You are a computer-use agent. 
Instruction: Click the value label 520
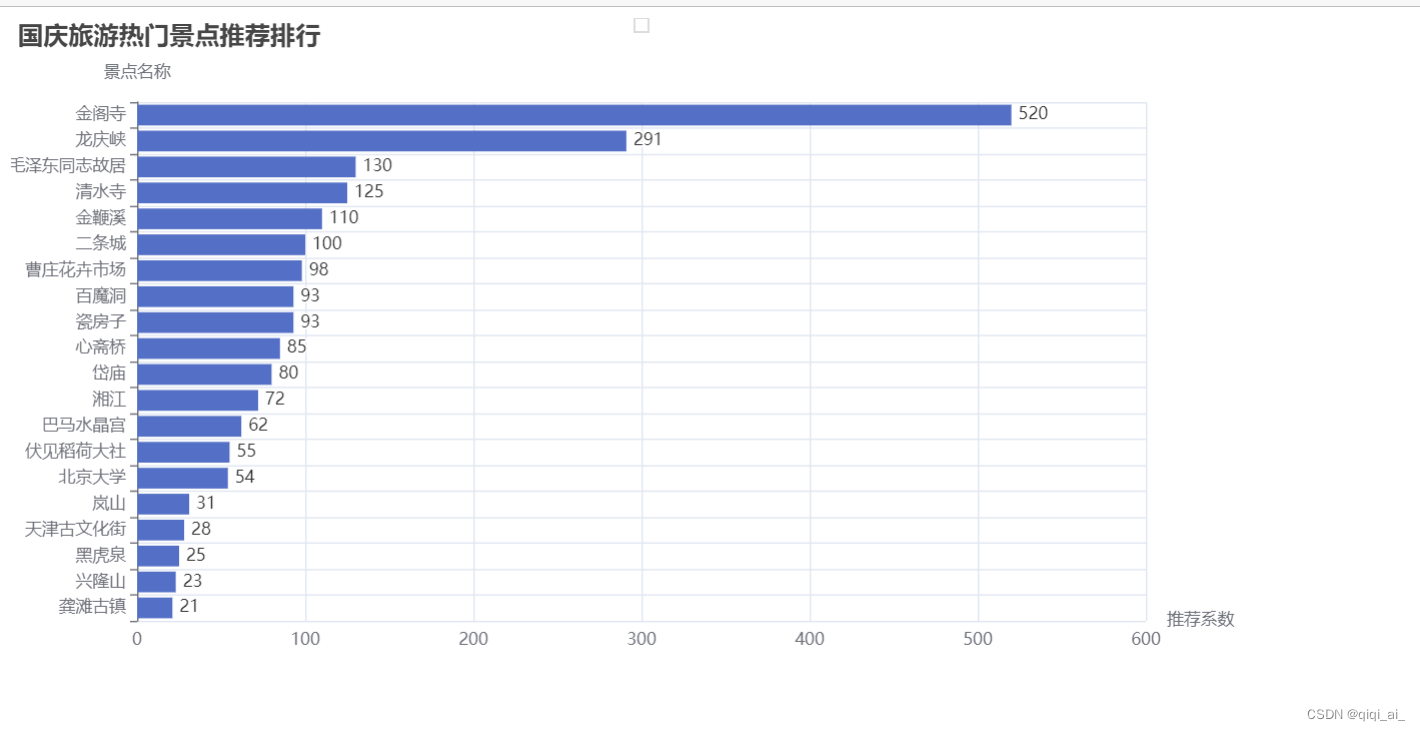coord(1033,114)
